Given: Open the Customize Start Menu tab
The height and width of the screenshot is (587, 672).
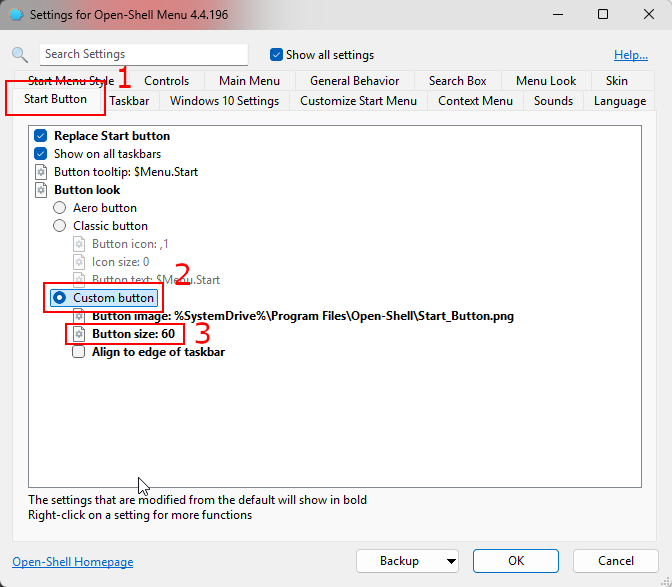Looking at the screenshot, I should (358, 101).
